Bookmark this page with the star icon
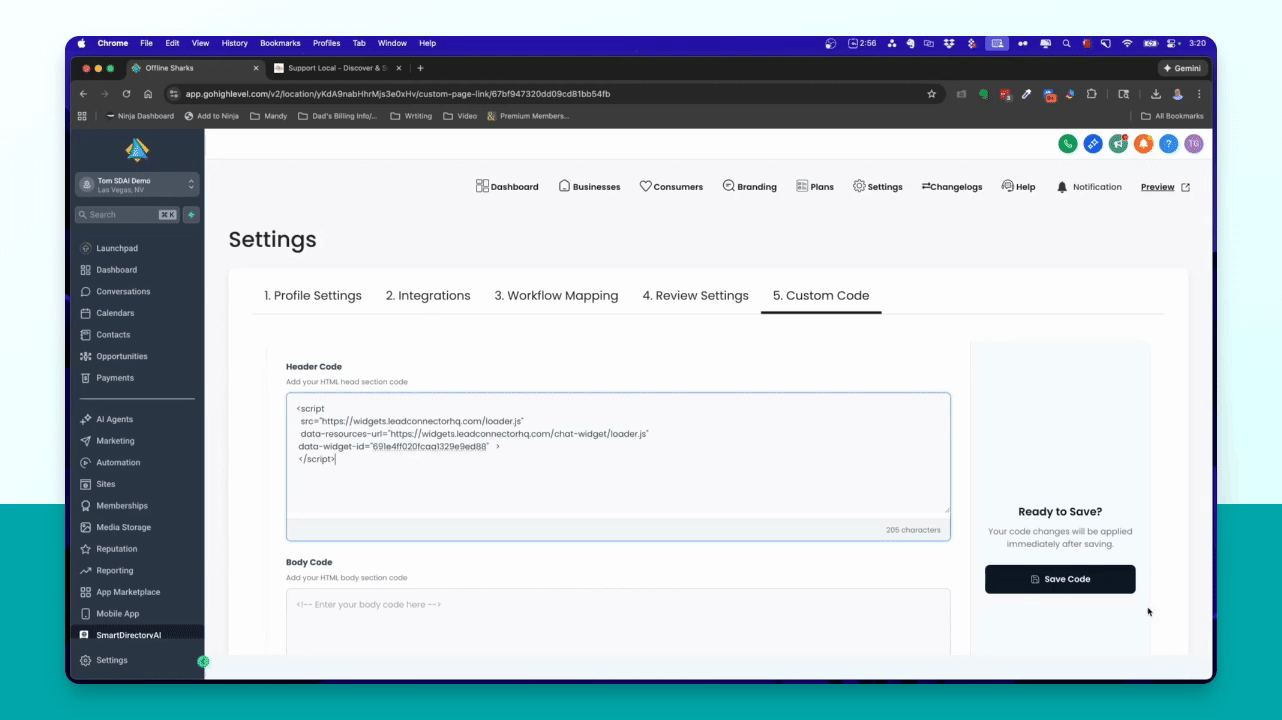 pyautogui.click(x=932, y=94)
